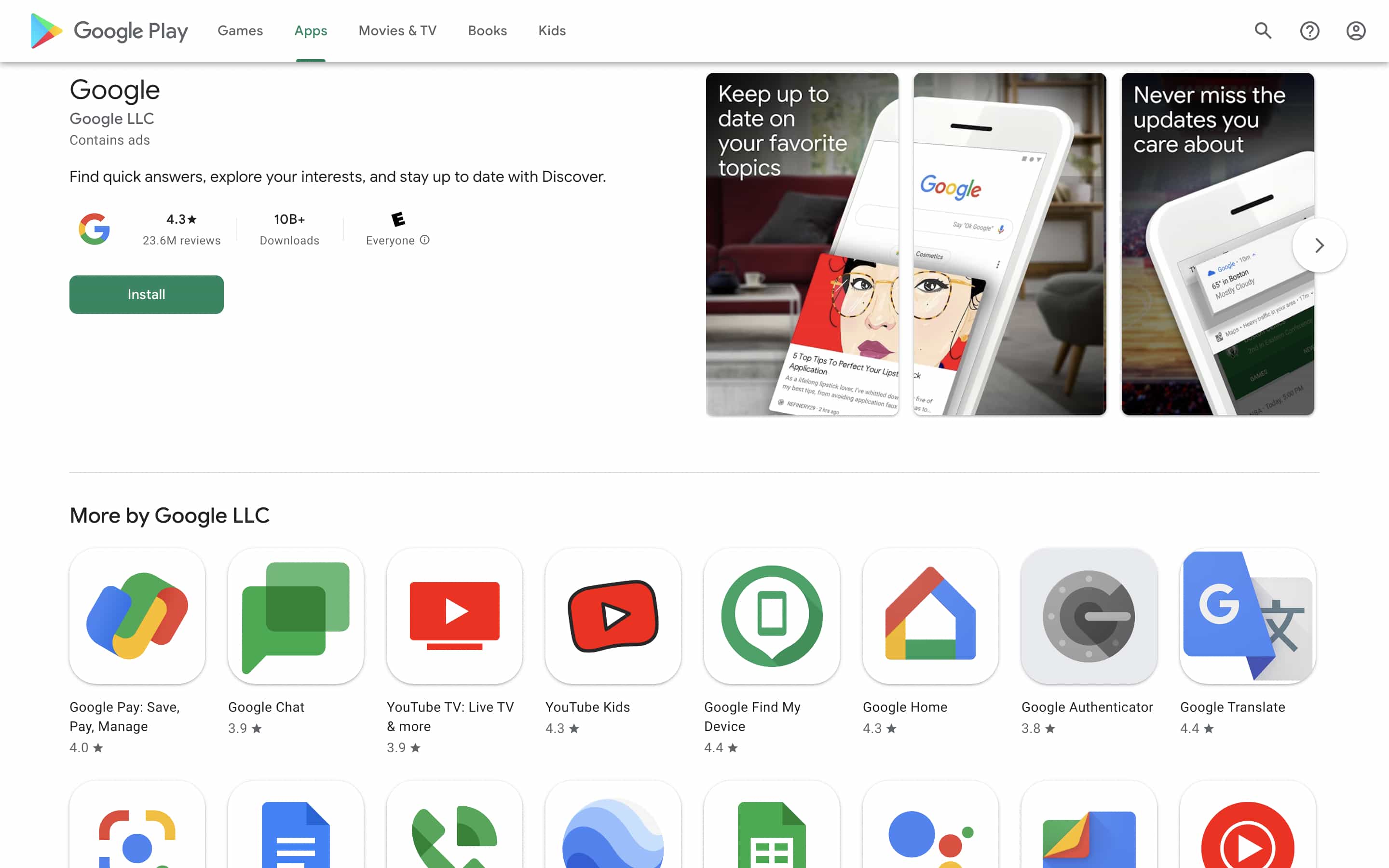Select the YouTube Kids icon
The height and width of the screenshot is (868, 1389).
[x=613, y=615]
